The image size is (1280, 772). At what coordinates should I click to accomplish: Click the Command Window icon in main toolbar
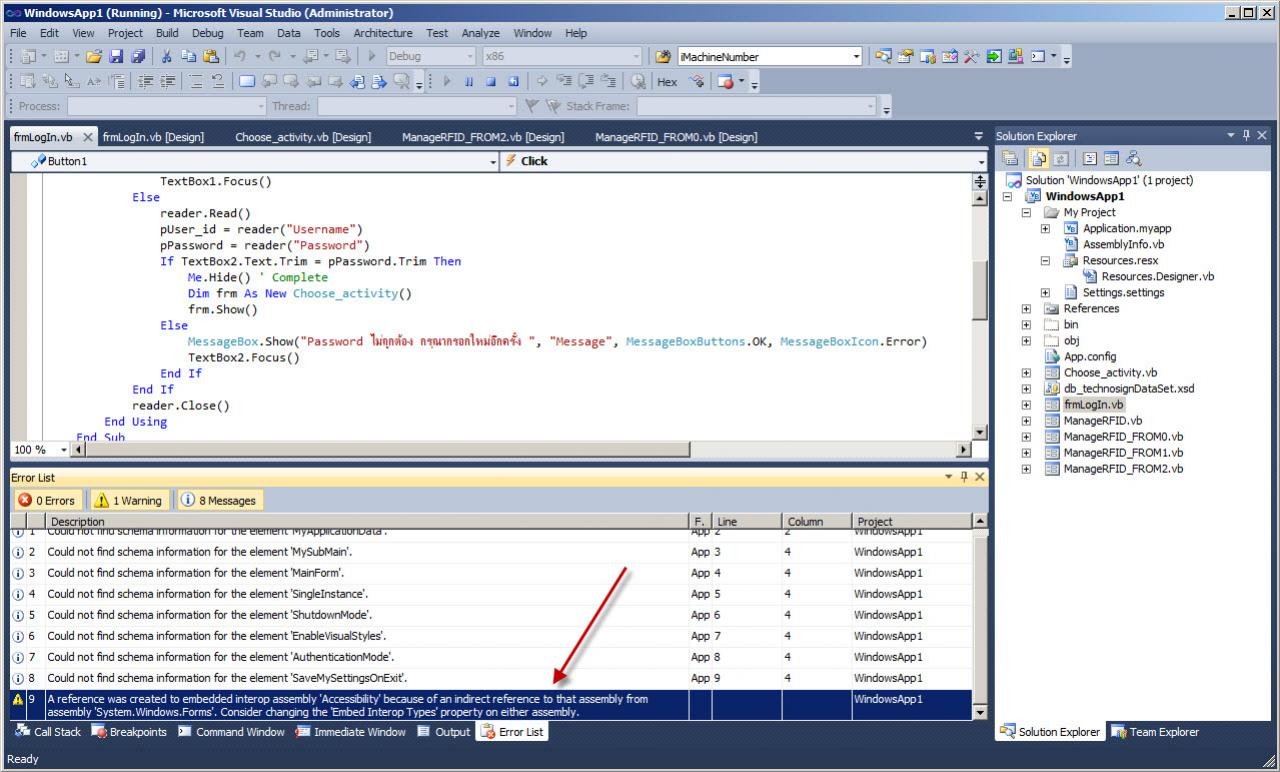pyautogui.click(x=1037, y=57)
